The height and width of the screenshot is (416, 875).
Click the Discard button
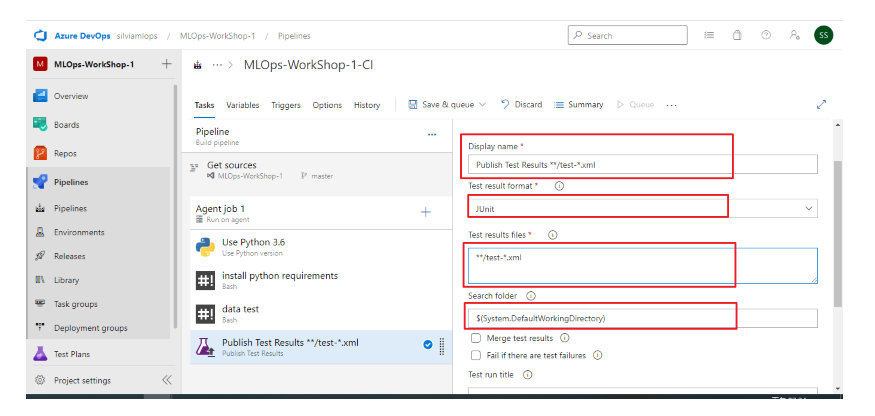[x=521, y=104]
